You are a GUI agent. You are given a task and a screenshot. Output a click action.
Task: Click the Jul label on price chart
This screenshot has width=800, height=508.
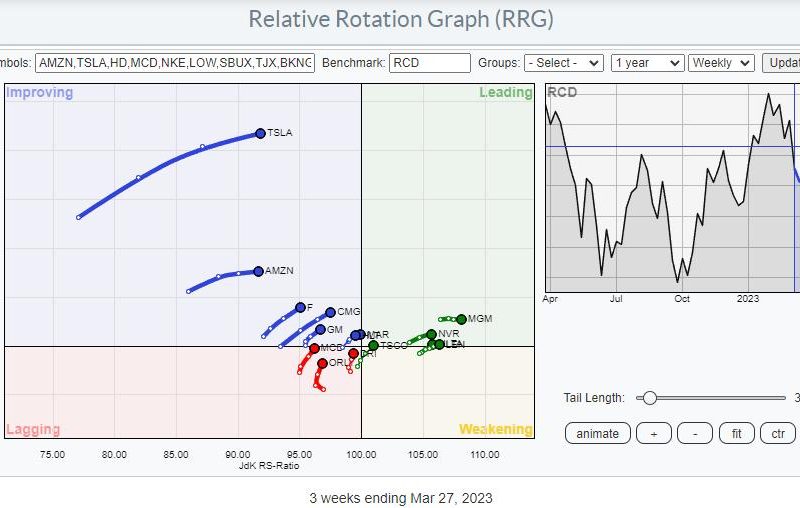[616, 299]
